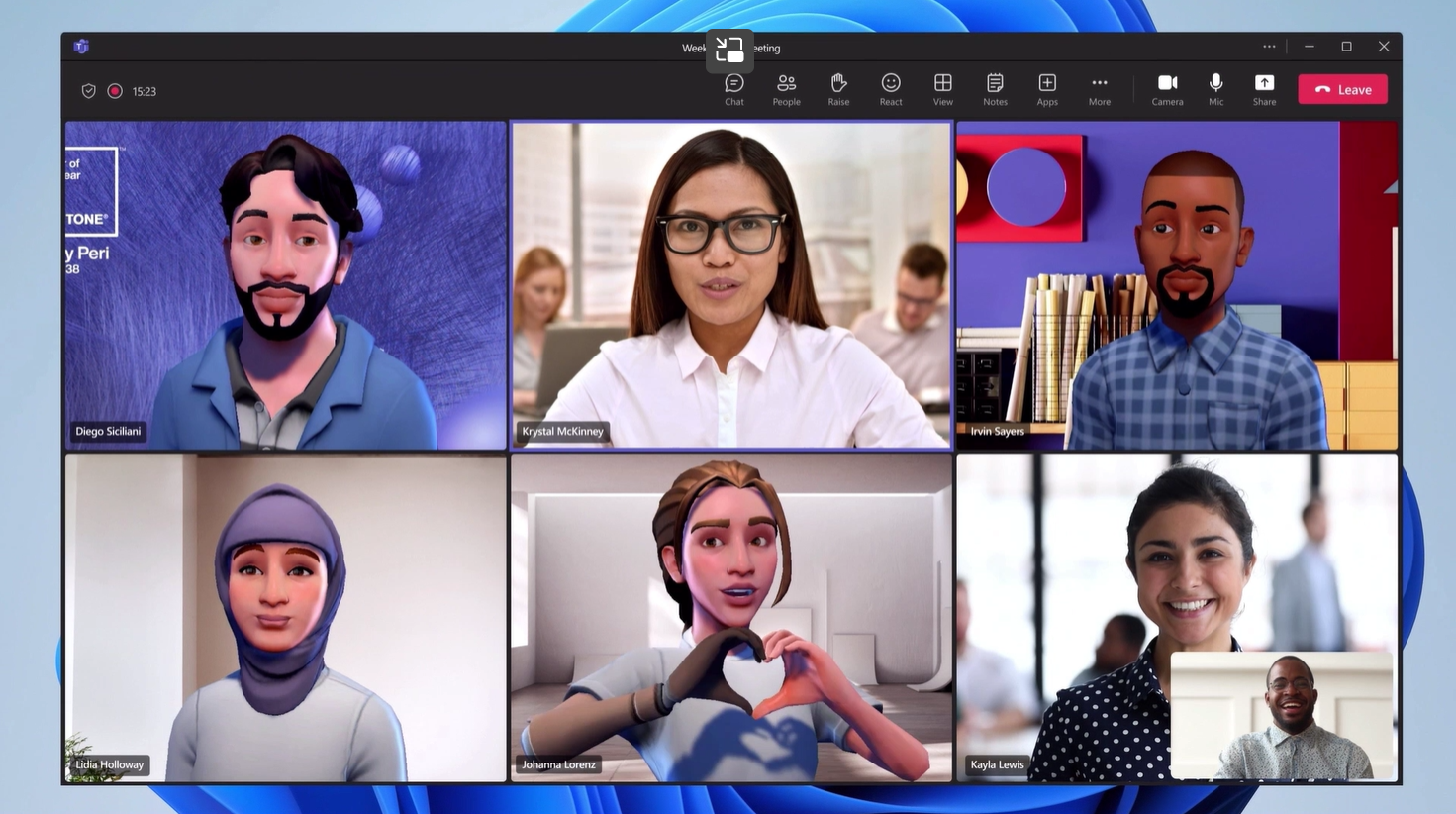
Task: Leave the meeting
Action: (1342, 89)
